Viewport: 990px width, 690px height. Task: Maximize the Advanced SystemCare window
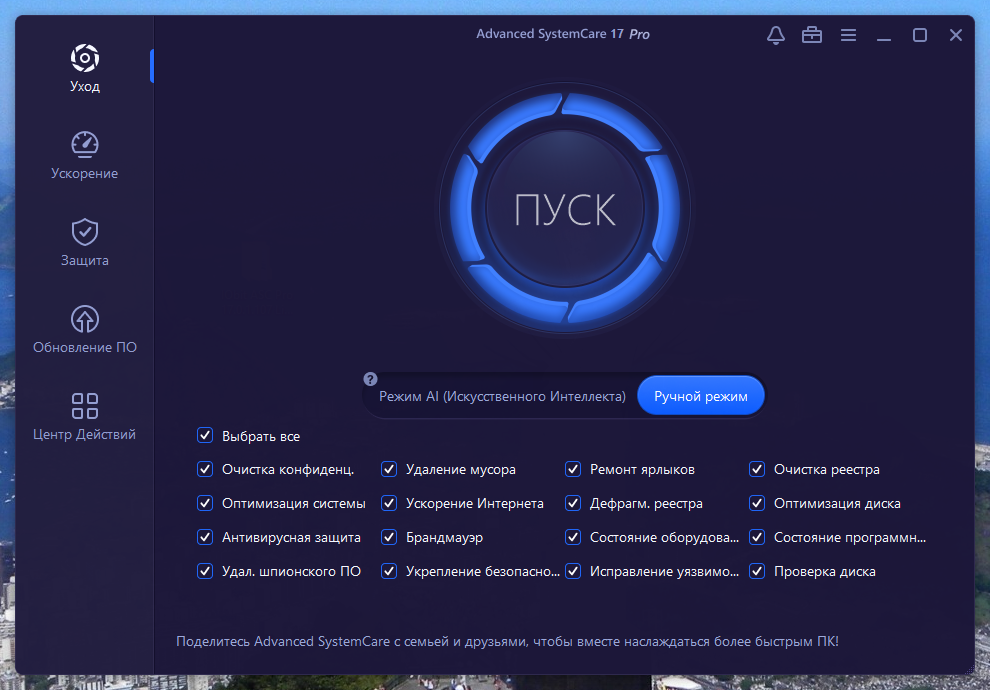pyautogui.click(x=920, y=35)
